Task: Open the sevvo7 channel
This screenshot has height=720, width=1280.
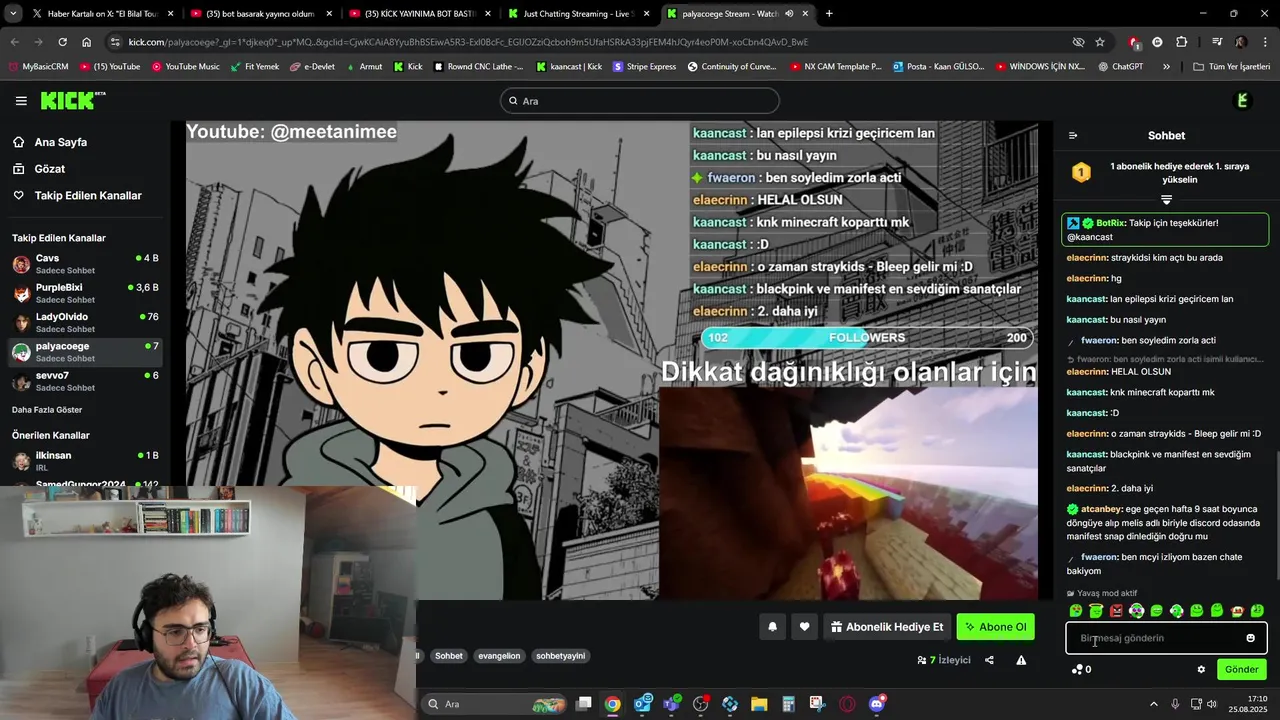Action: pyautogui.click(x=84, y=381)
